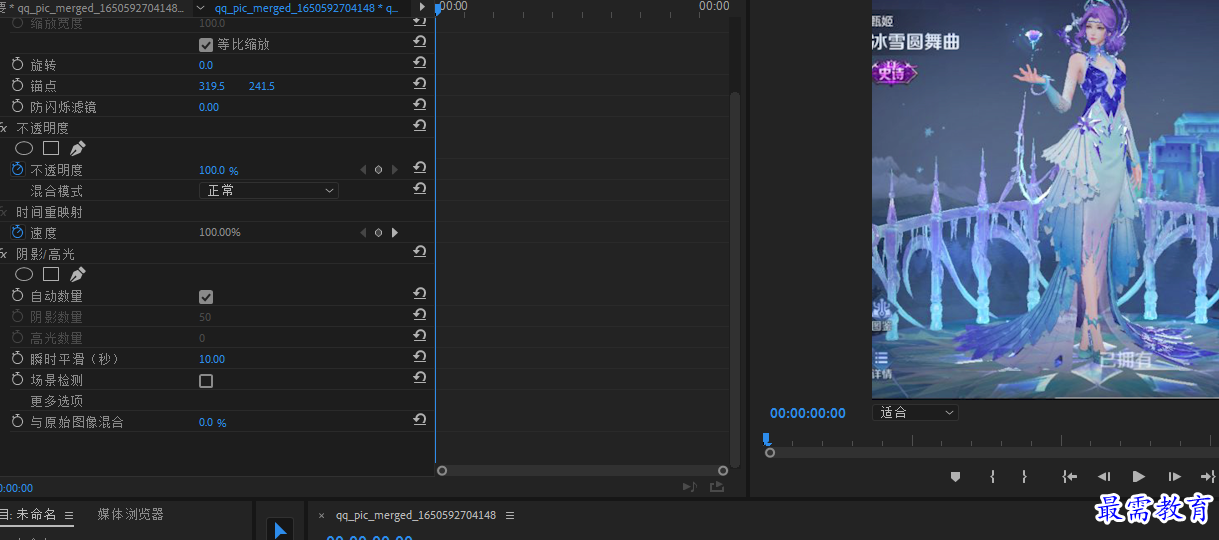Switch to the 媒体浏览器 tab
Screen dimensions: 1219x540
tap(130, 515)
